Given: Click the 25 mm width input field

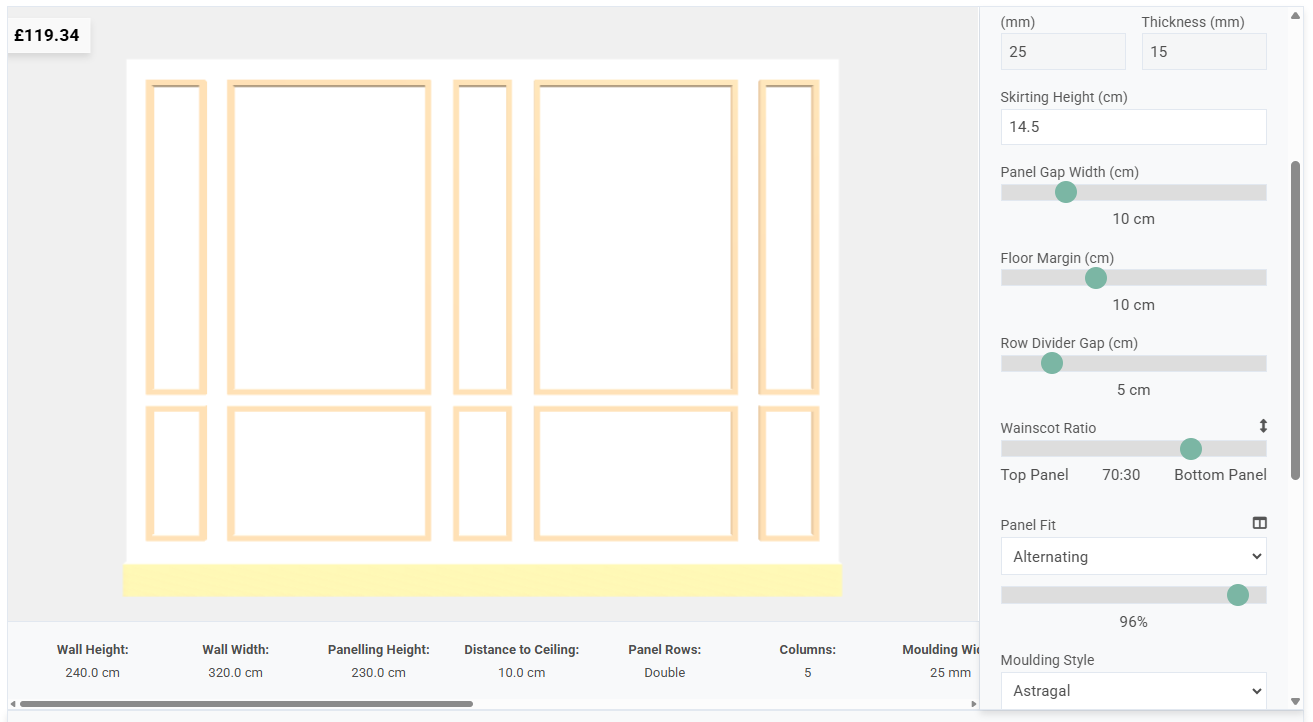Looking at the screenshot, I should tap(1062, 51).
